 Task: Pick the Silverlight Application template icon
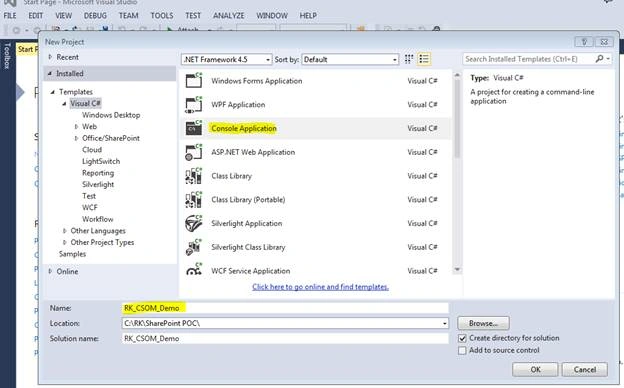pos(194,223)
